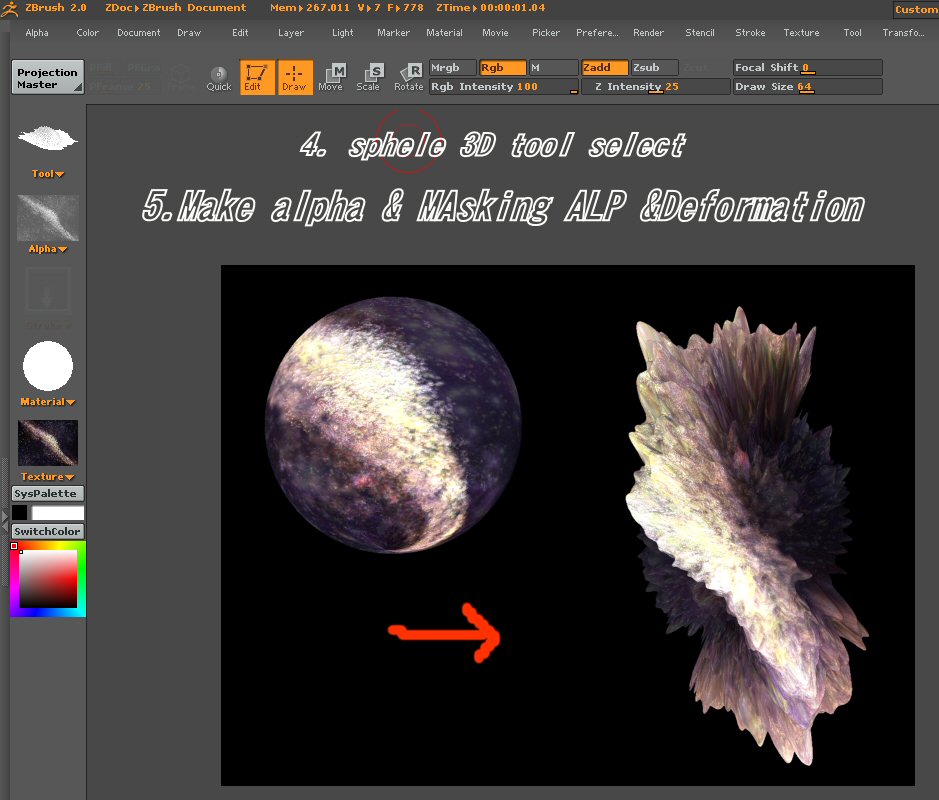Open the Transform menu

[x=903, y=33]
